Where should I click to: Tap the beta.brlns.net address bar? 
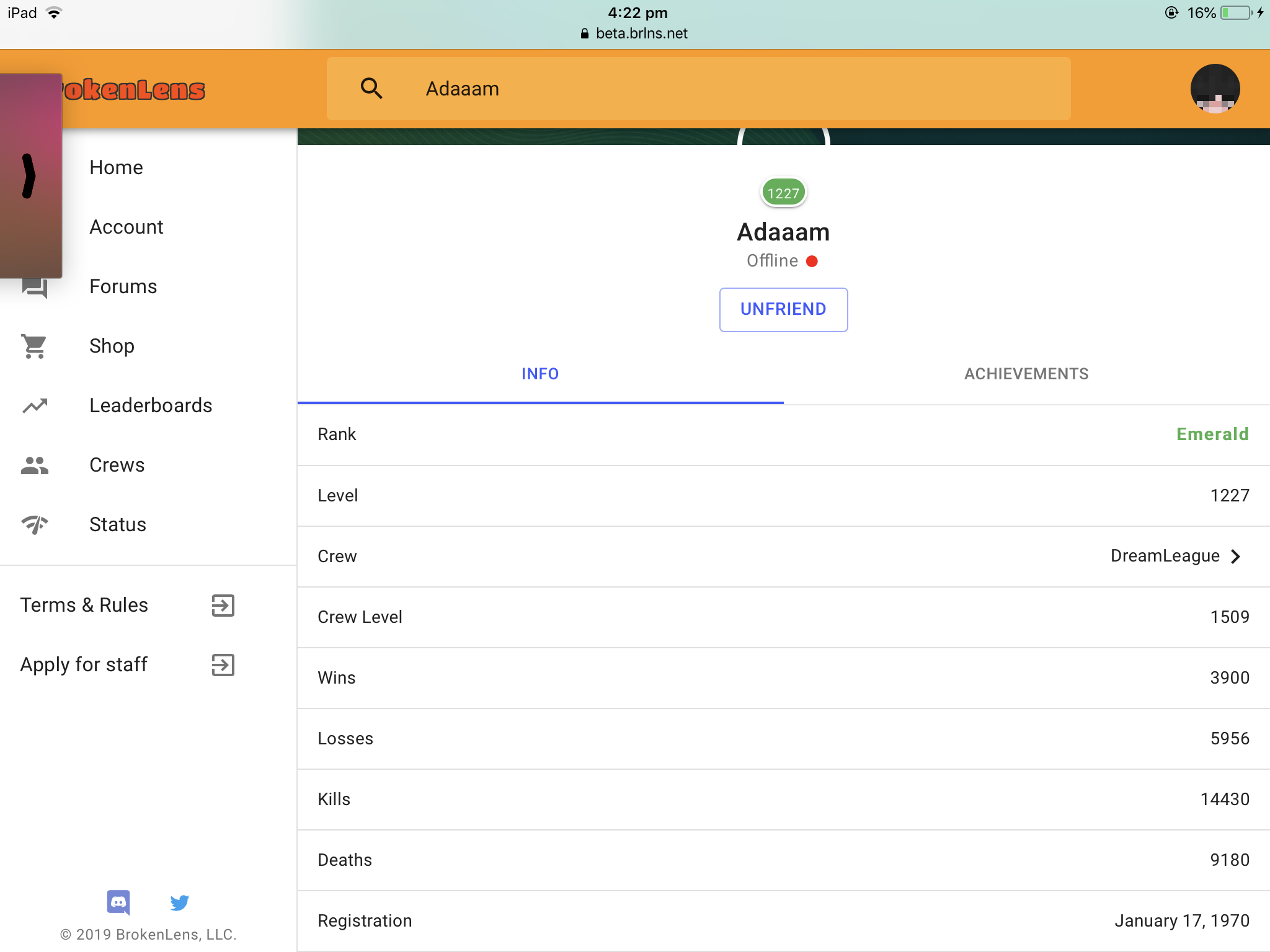point(635,33)
